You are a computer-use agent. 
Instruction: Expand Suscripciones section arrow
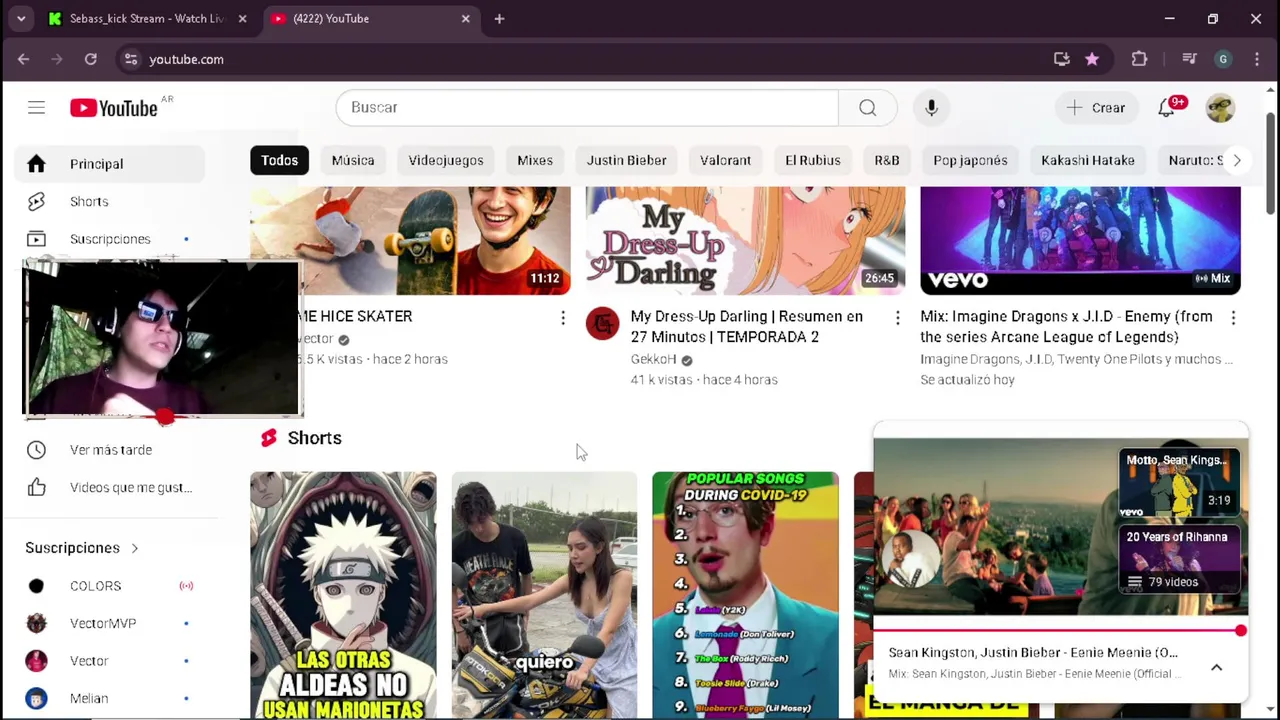[x=134, y=548]
